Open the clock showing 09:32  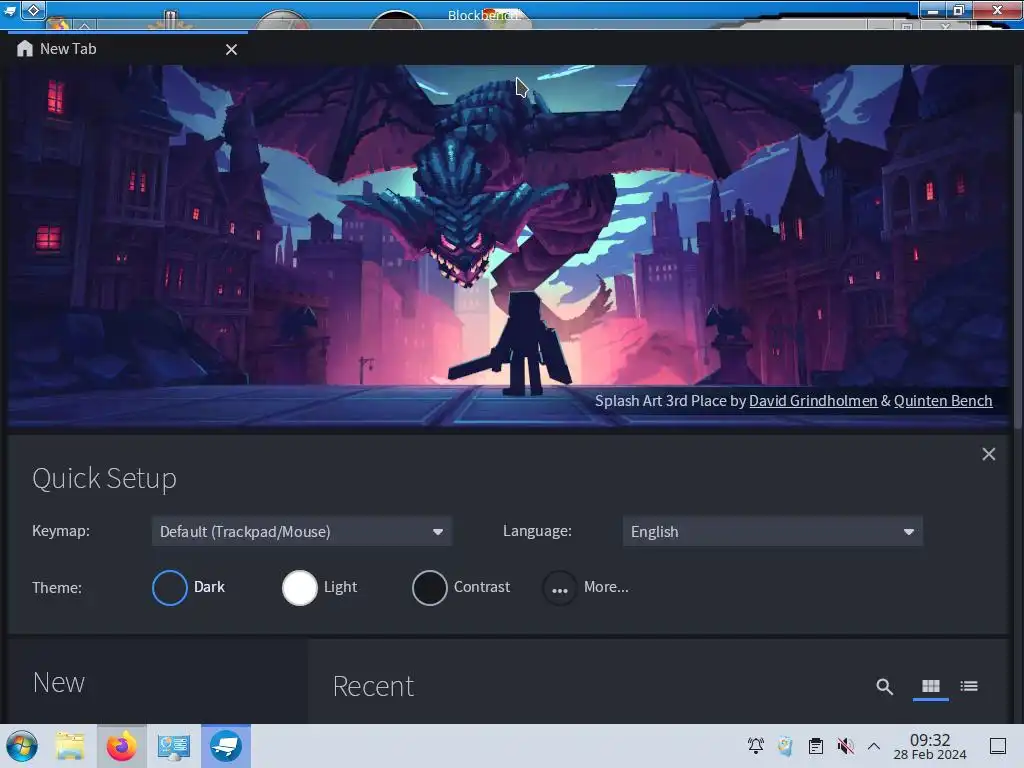pyautogui.click(x=930, y=746)
